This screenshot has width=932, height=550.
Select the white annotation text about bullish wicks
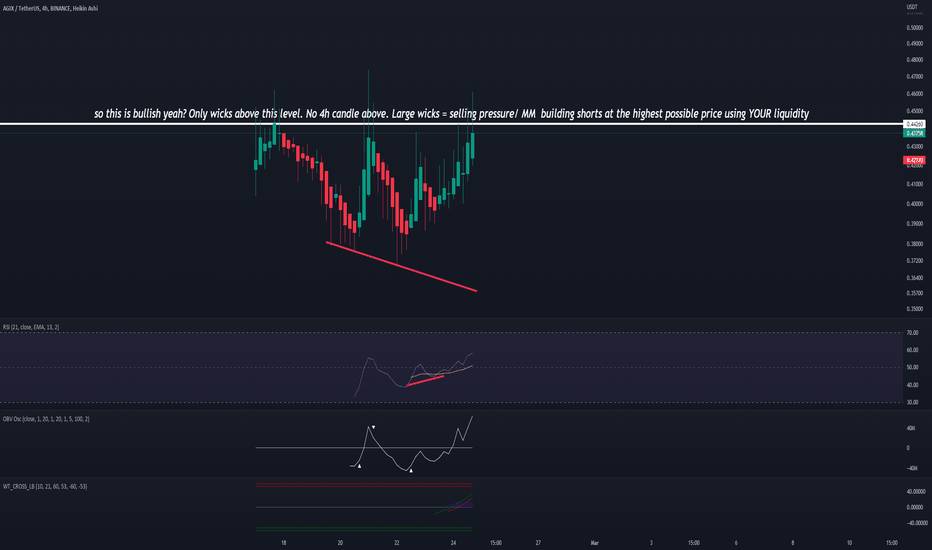coord(451,113)
